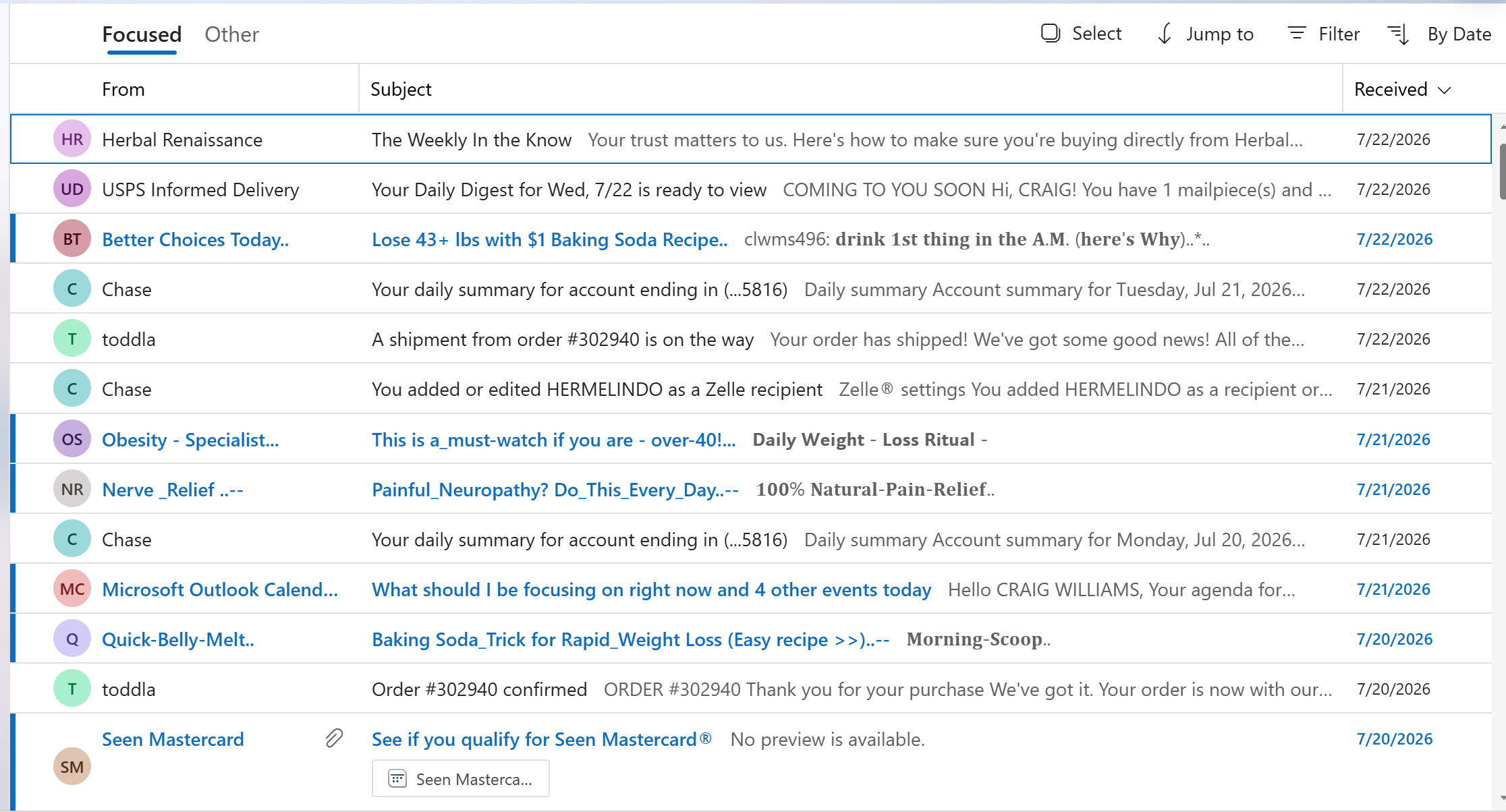The height and width of the screenshot is (812, 1506).
Task: Sort by the From column header
Action: 123,89
